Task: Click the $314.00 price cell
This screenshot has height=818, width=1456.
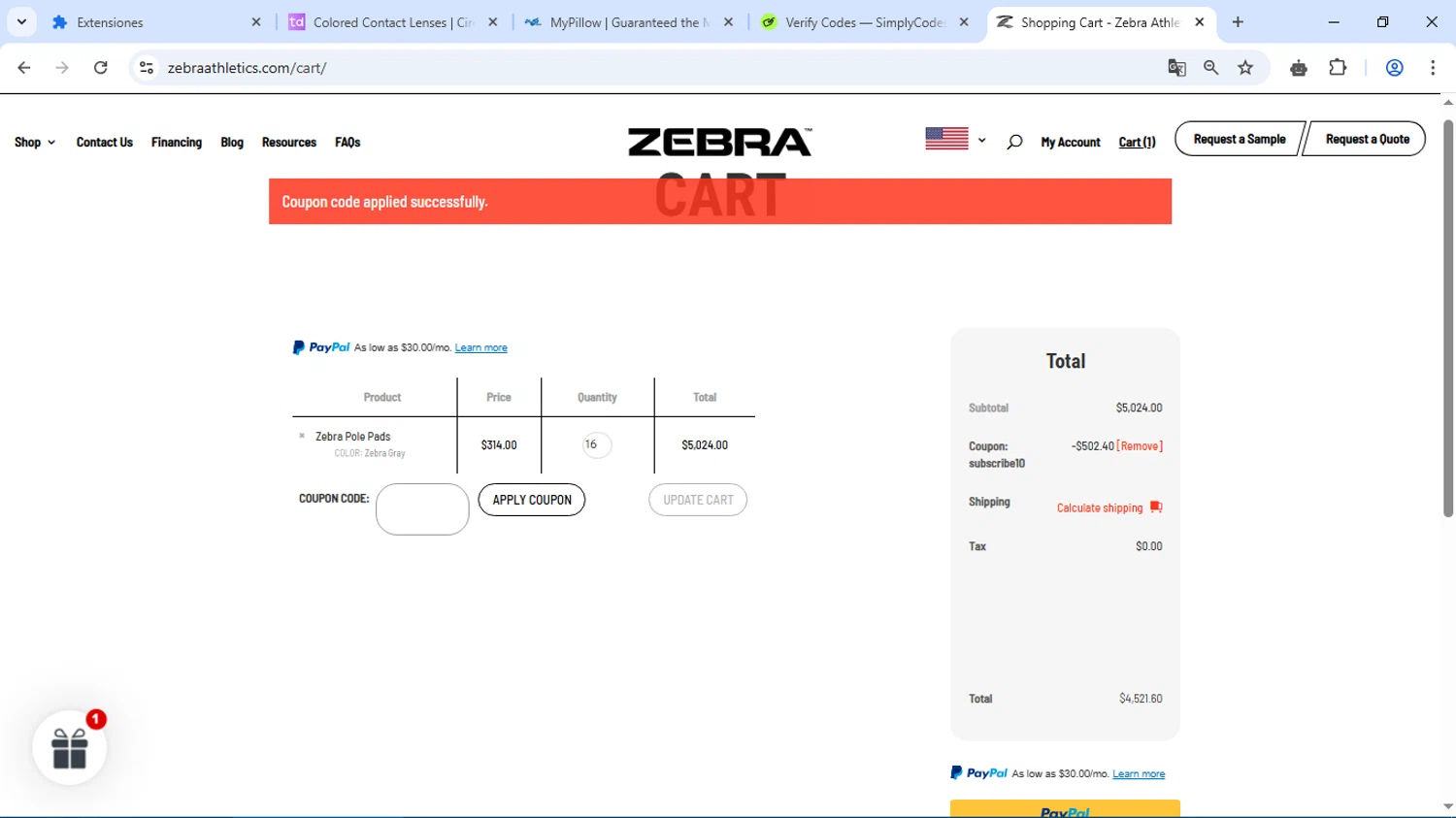Action: pos(499,445)
